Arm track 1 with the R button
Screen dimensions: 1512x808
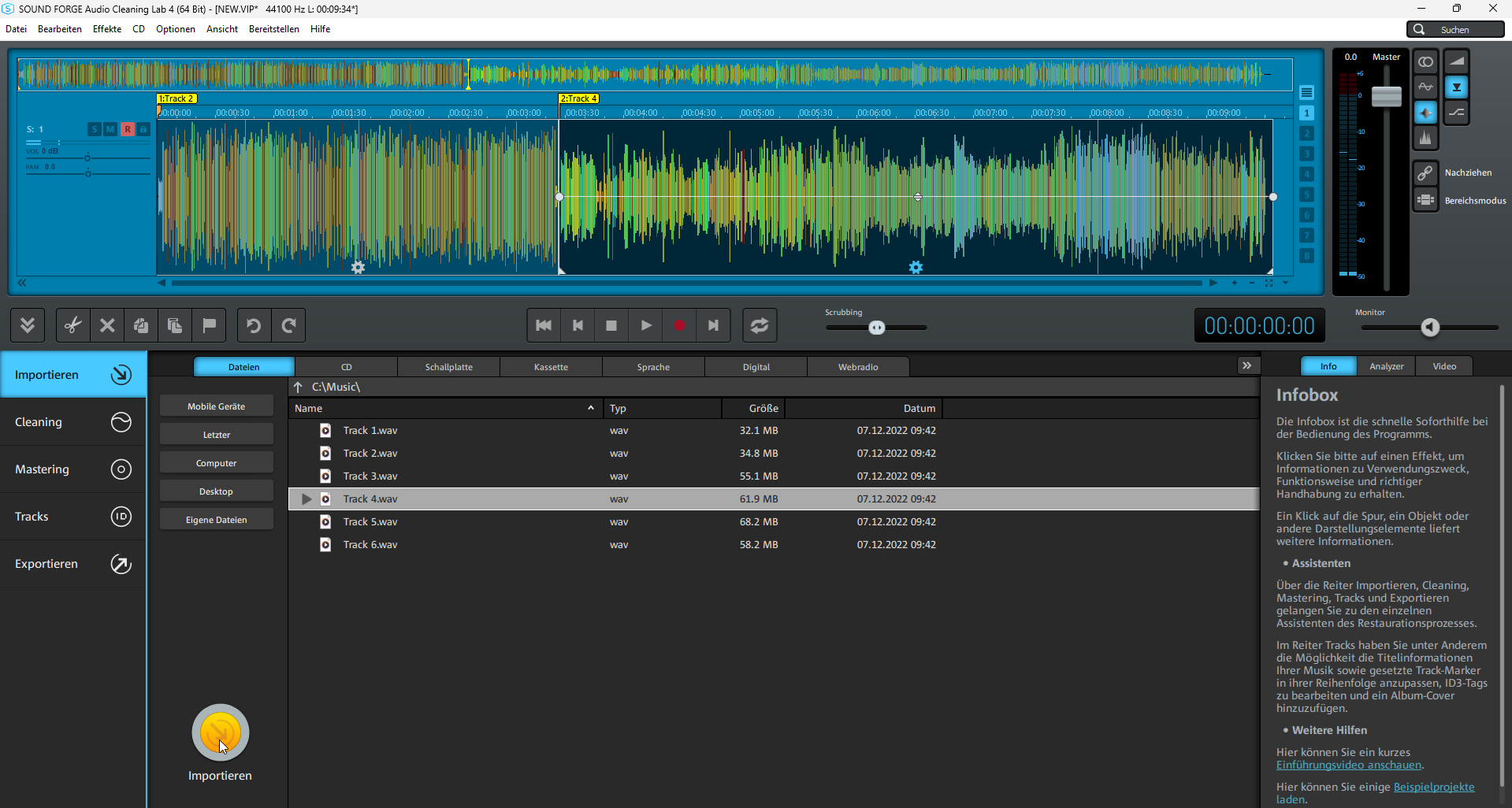127,129
